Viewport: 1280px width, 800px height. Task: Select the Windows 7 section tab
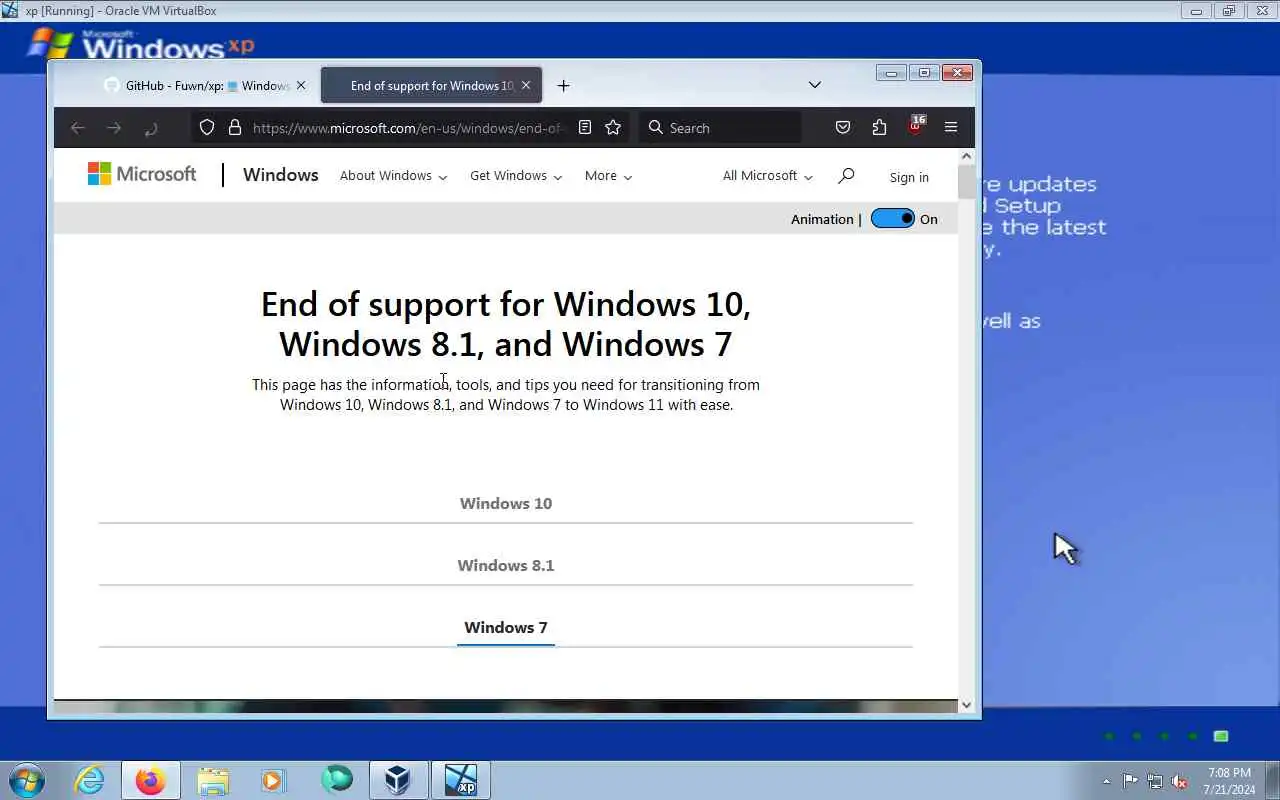coord(506,627)
